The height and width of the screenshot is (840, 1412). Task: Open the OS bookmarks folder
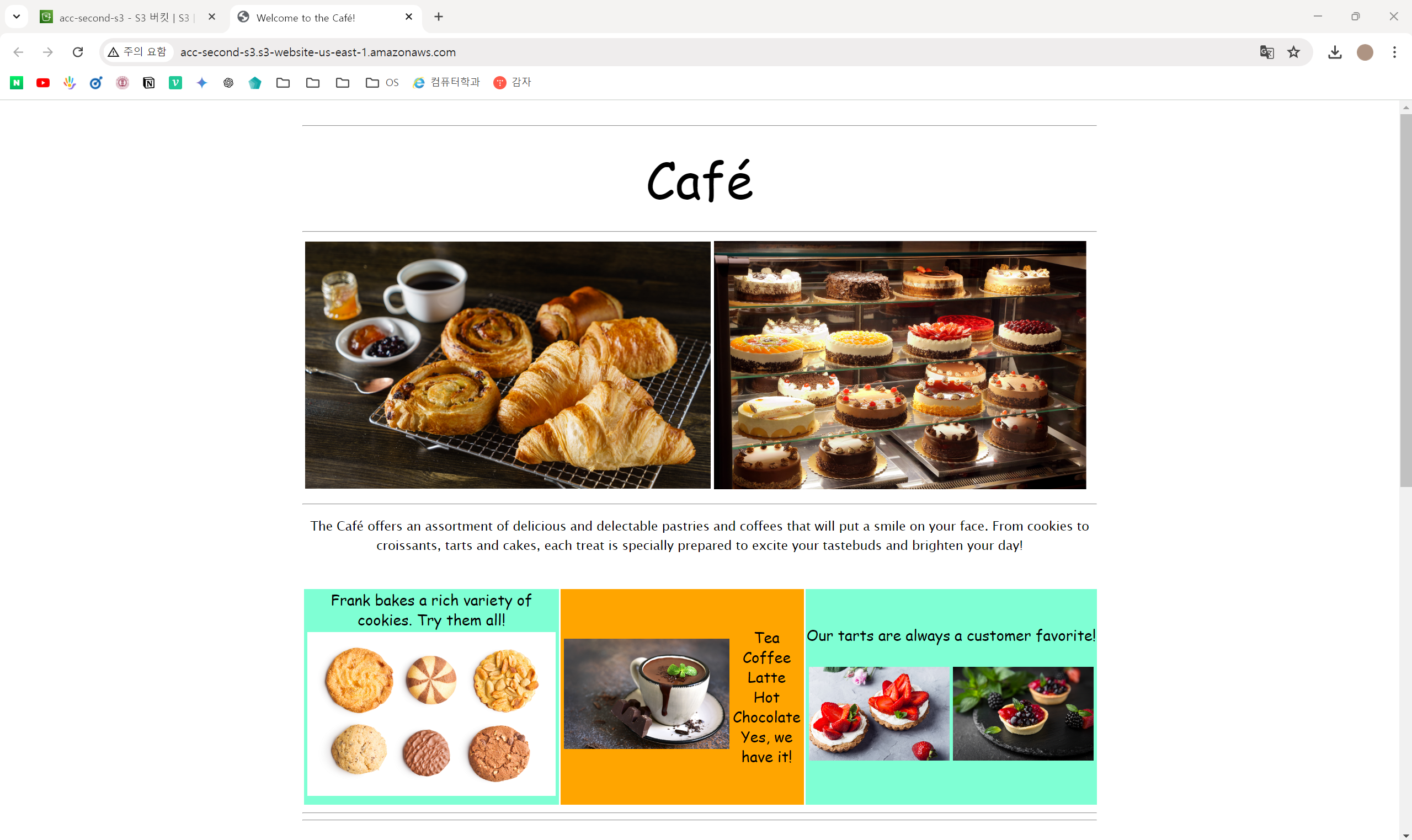[382, 83]
